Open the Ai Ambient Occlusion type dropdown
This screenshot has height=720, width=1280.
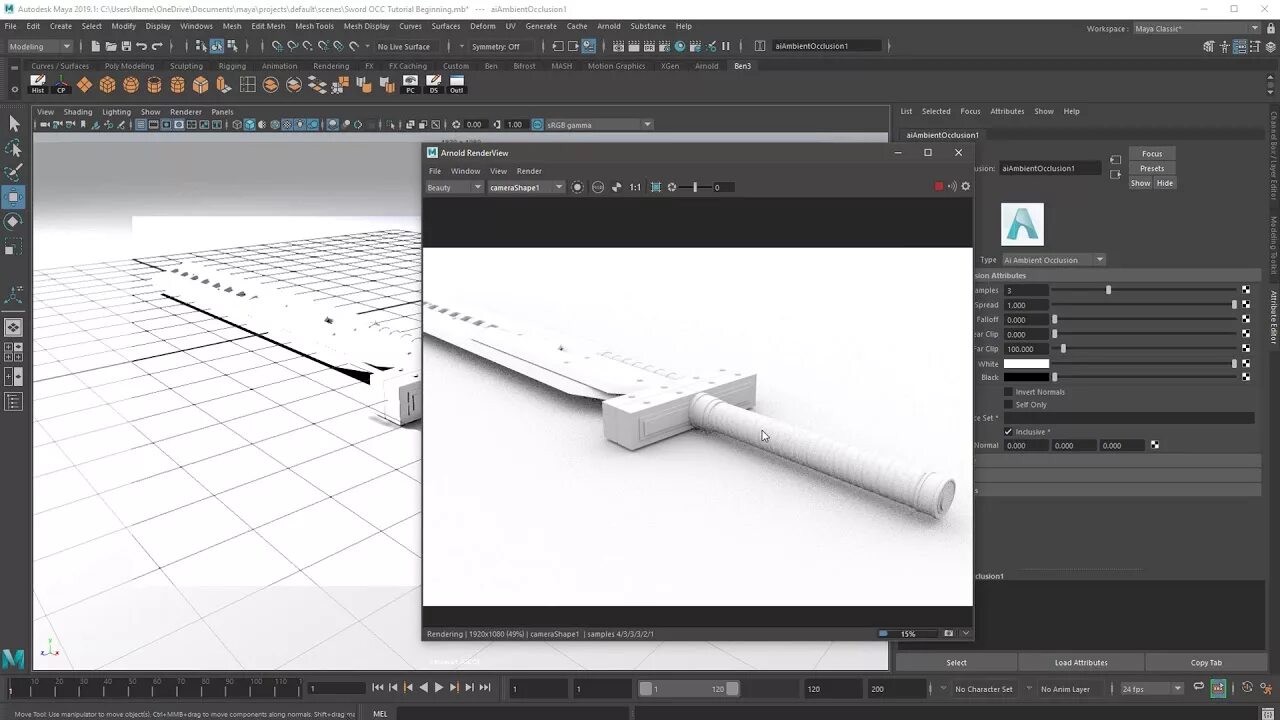pos(1098,259)
